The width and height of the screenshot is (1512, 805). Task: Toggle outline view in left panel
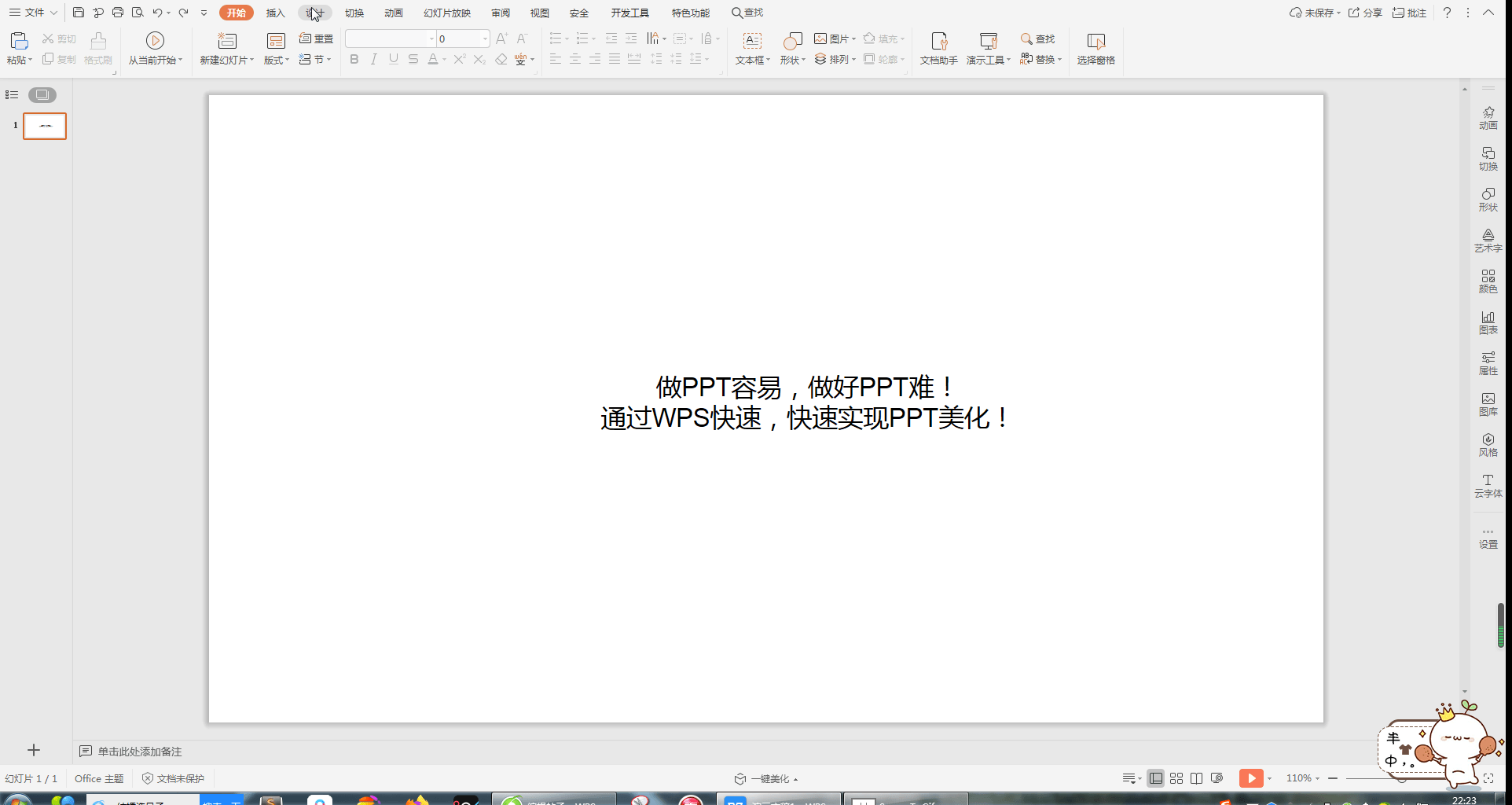coord(12,95)
